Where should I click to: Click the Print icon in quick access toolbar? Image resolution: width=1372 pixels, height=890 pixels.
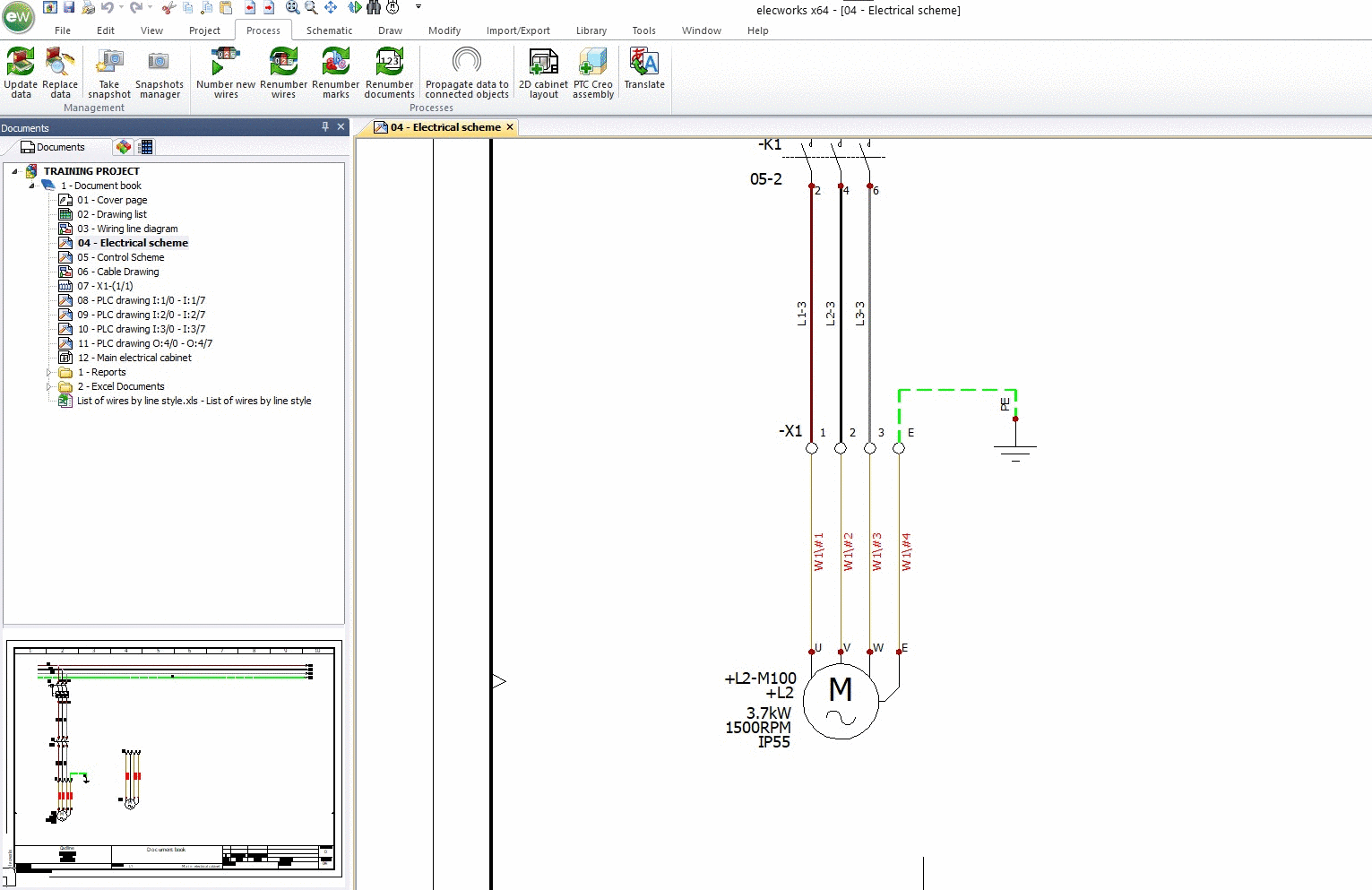pyautogui.click(x=88, y=7)
